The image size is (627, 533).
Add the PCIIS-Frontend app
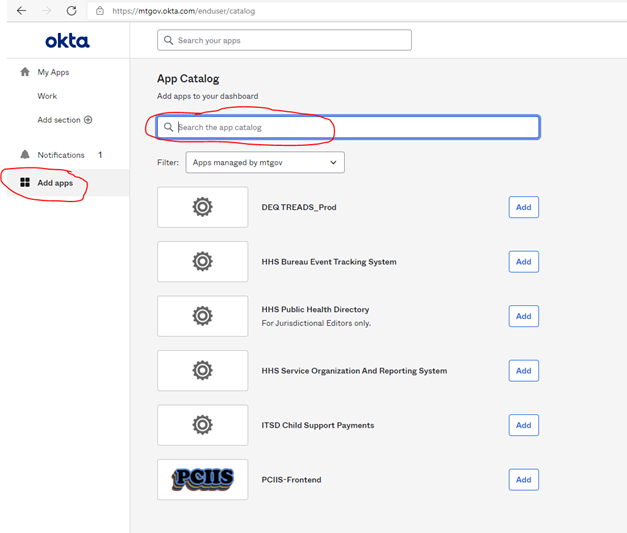(523, 480)
